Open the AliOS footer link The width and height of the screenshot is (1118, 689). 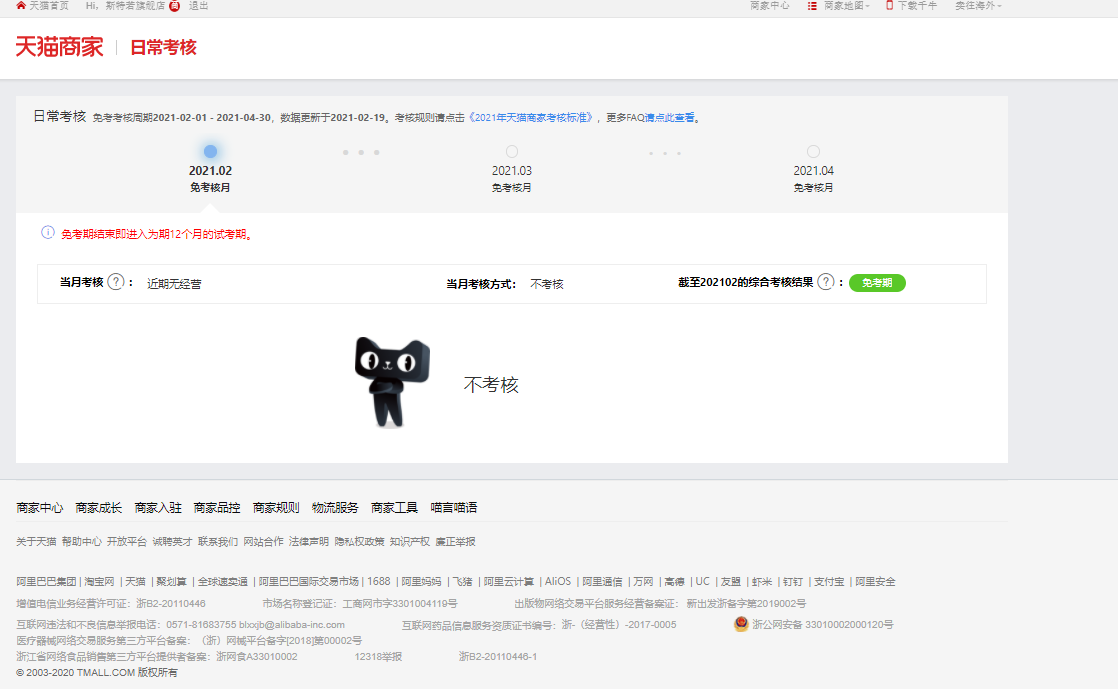558,582
